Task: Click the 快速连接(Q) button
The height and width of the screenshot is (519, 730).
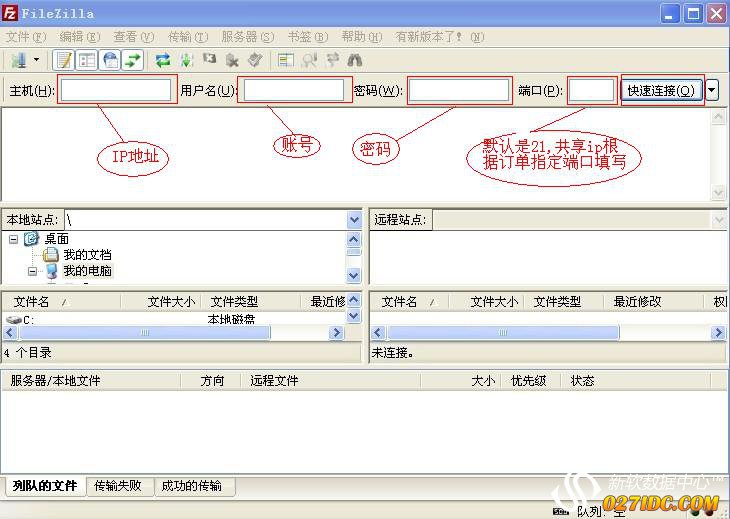Action: pos(662,90)
